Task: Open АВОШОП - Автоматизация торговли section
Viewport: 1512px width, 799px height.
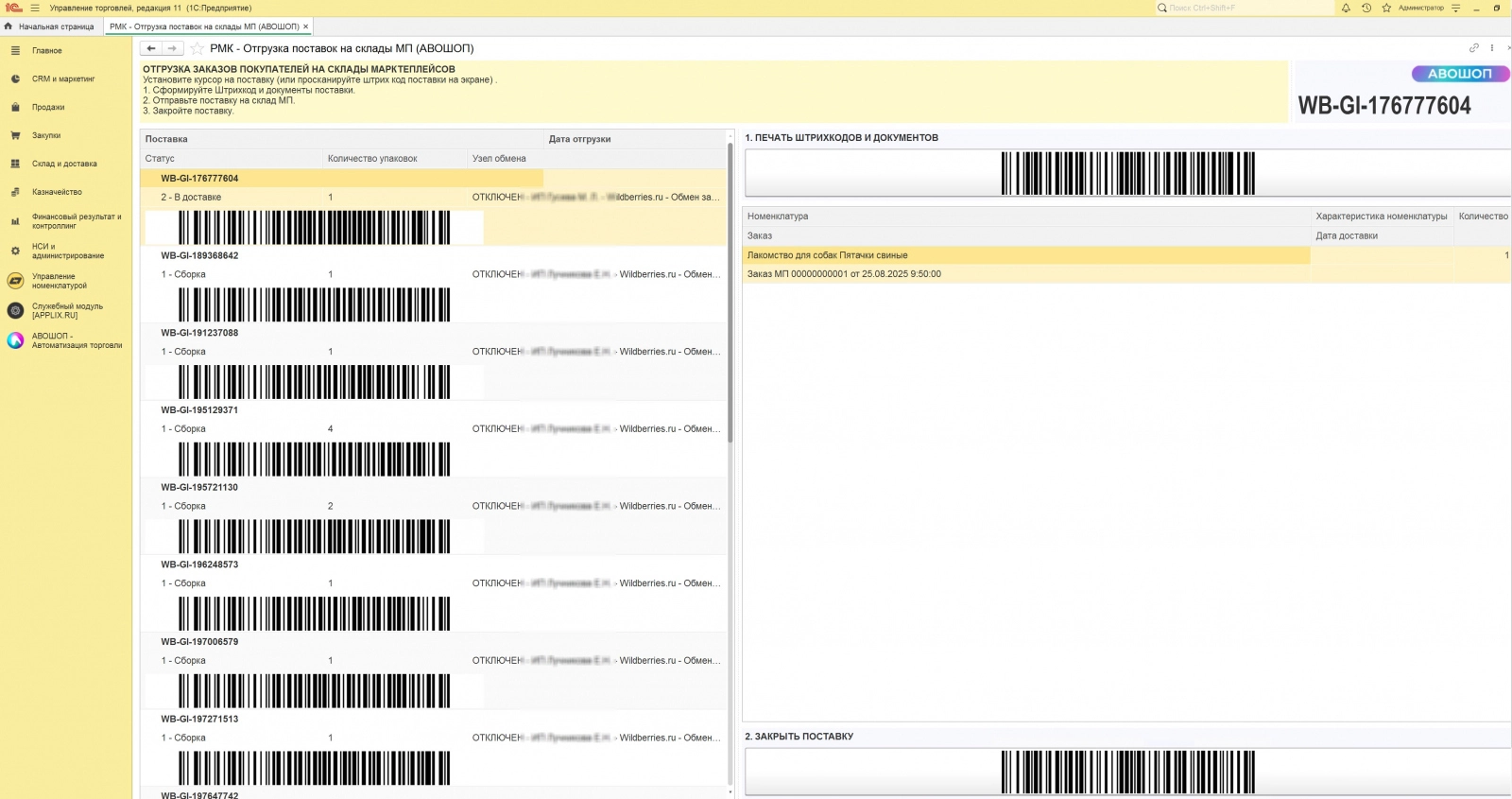Action: (x=77, y=340)
